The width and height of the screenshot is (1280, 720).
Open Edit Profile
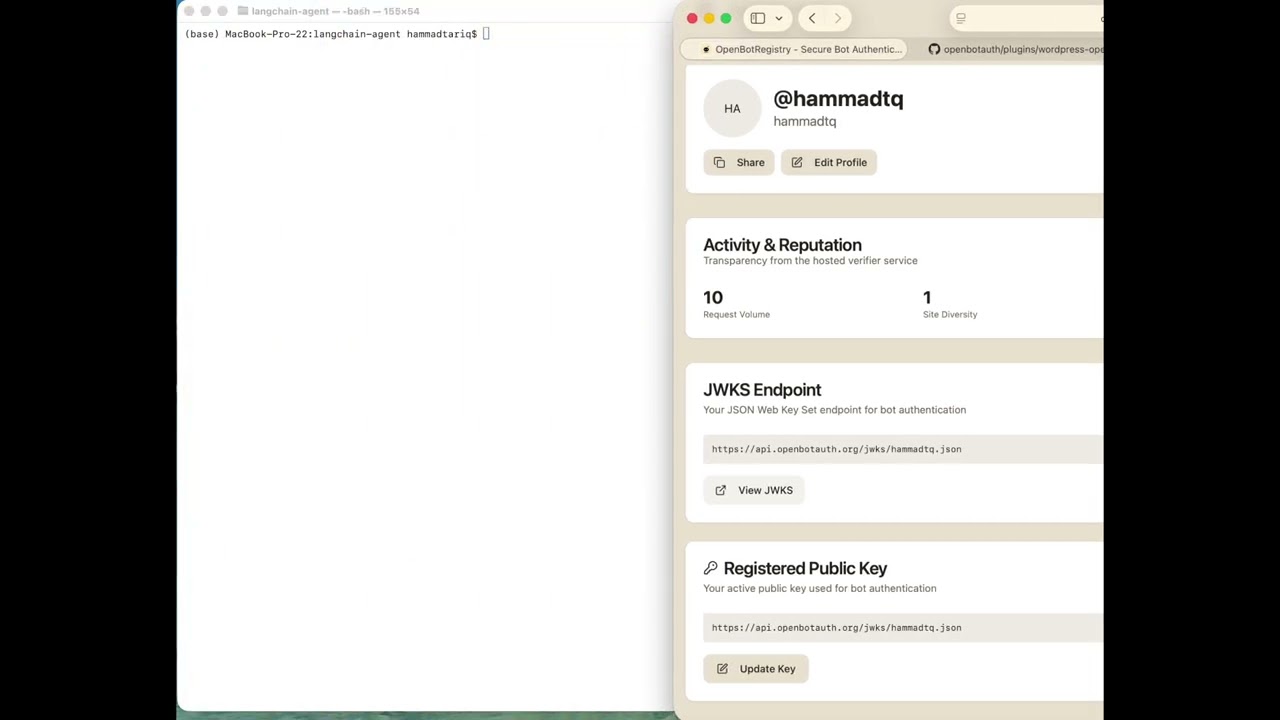[x=829, y=162]
